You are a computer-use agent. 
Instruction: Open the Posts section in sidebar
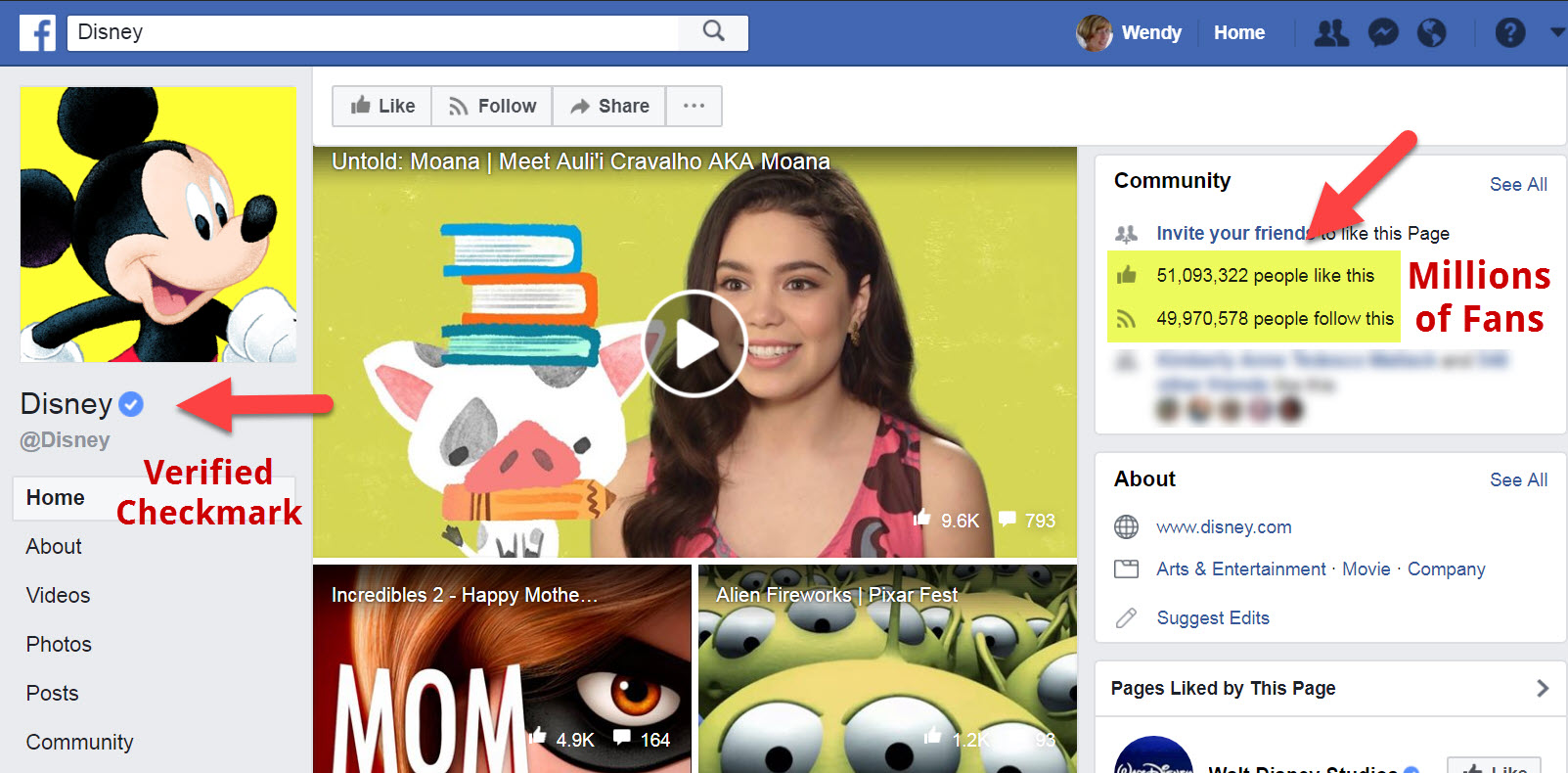[x=52, y=694]
